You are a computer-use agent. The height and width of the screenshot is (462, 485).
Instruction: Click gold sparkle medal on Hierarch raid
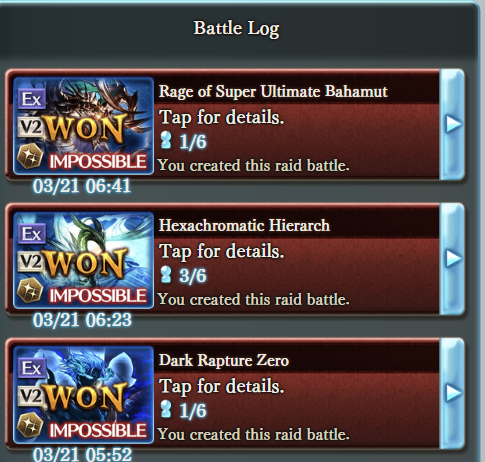pyautogui.click(x=30, y=291)
